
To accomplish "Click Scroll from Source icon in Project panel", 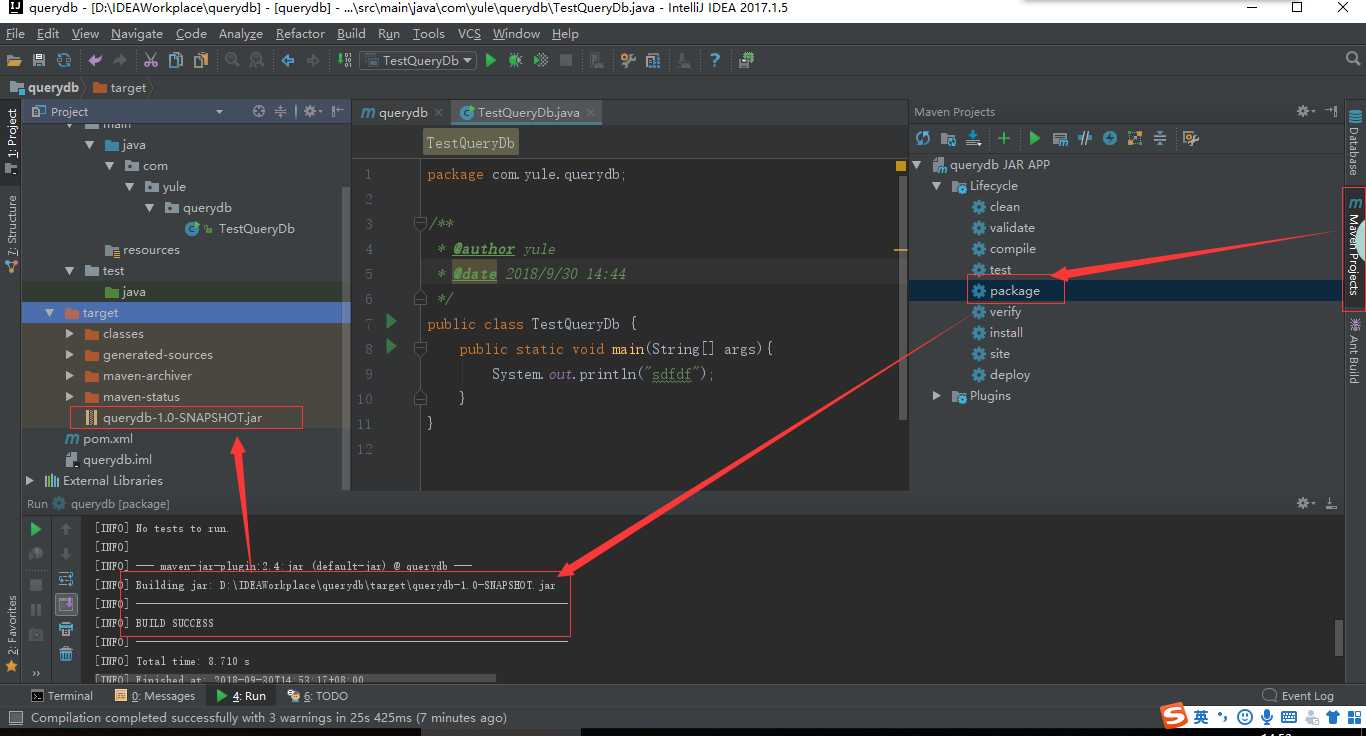I will click(259, 111).
